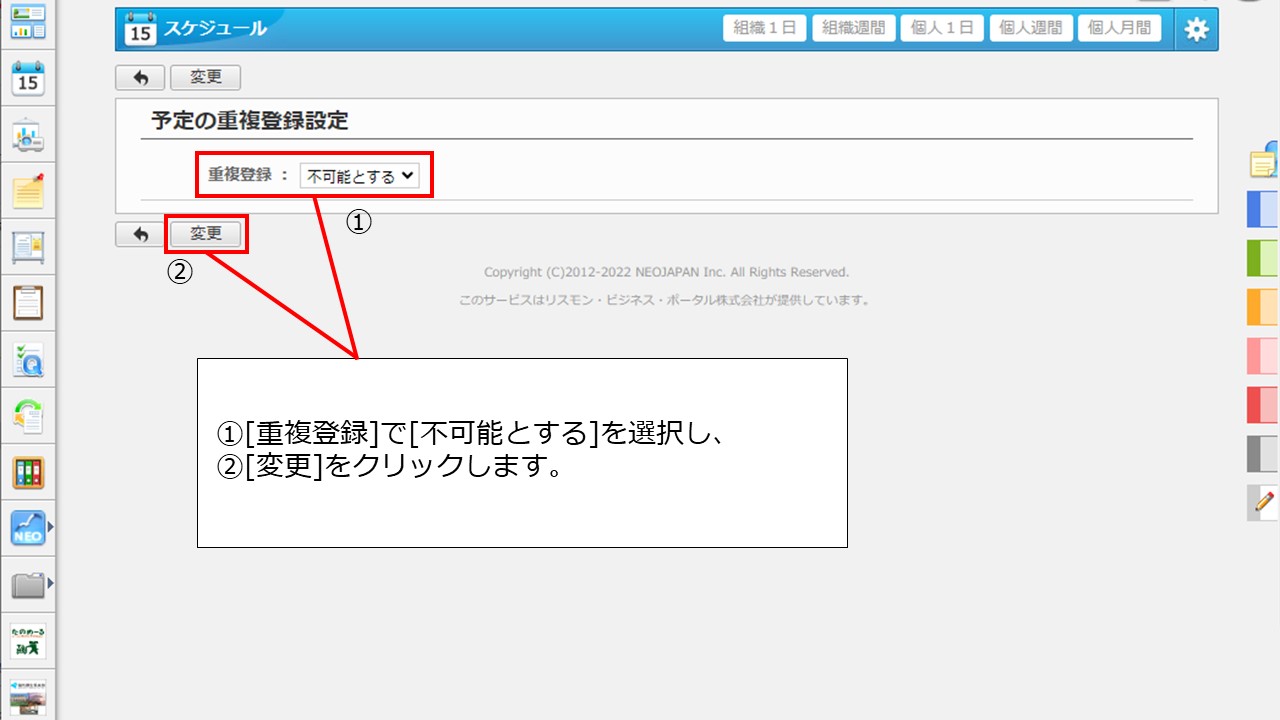Select the gray sticky note color
The height and width of the screenshot is (720, 1280).
[x=1263, y=454]
